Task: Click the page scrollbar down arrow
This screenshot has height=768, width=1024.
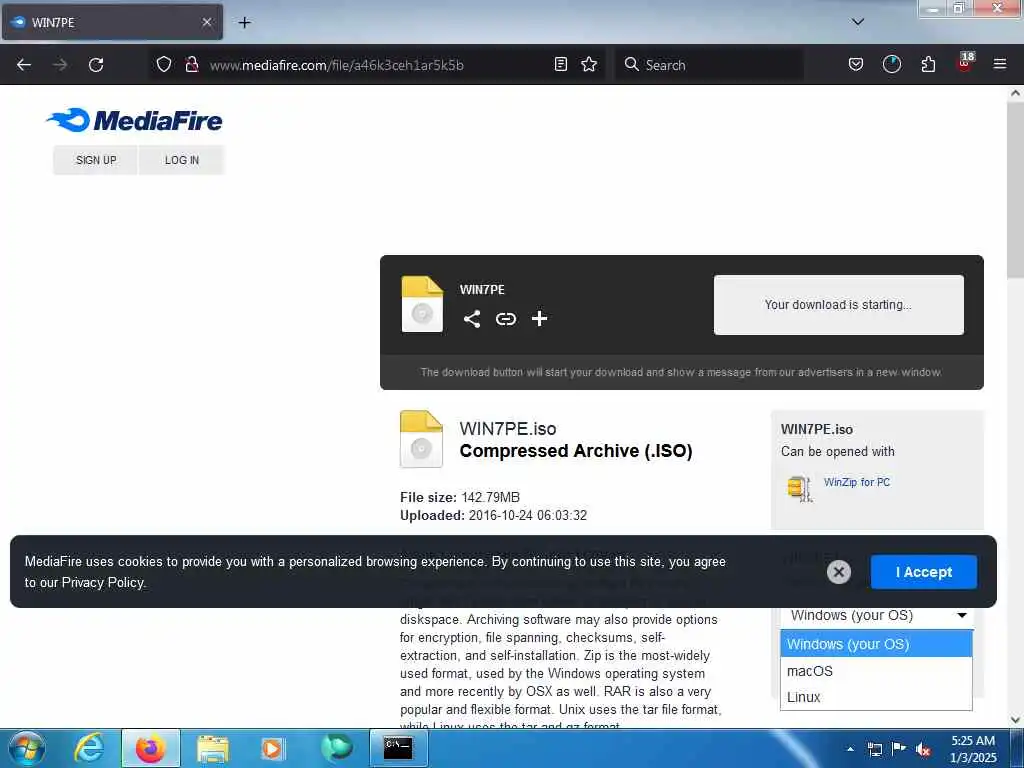Action: coord(1015,720)
